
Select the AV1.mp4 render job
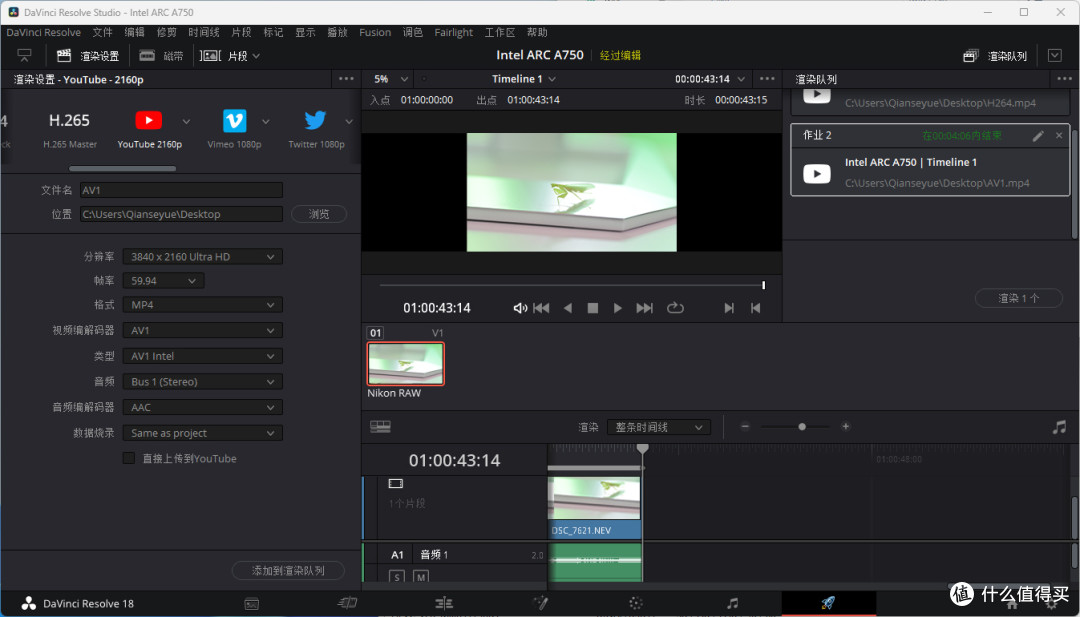tap(930, 160)
